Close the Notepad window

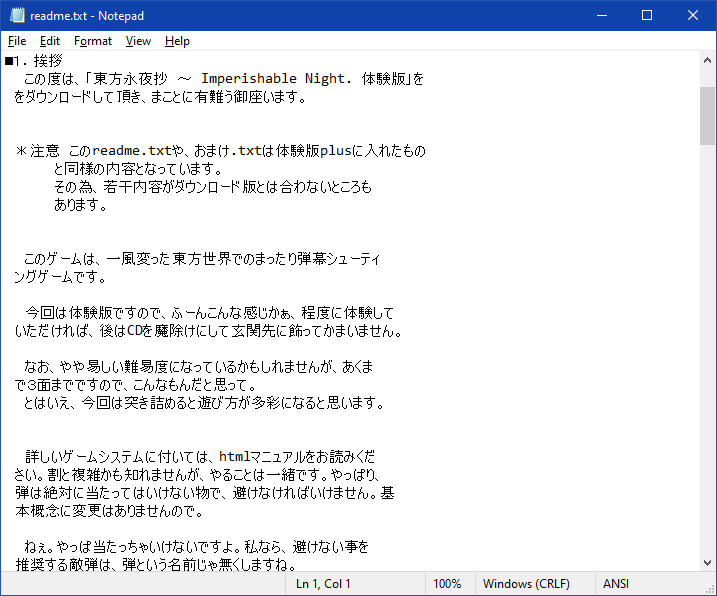tap(693, 16)
